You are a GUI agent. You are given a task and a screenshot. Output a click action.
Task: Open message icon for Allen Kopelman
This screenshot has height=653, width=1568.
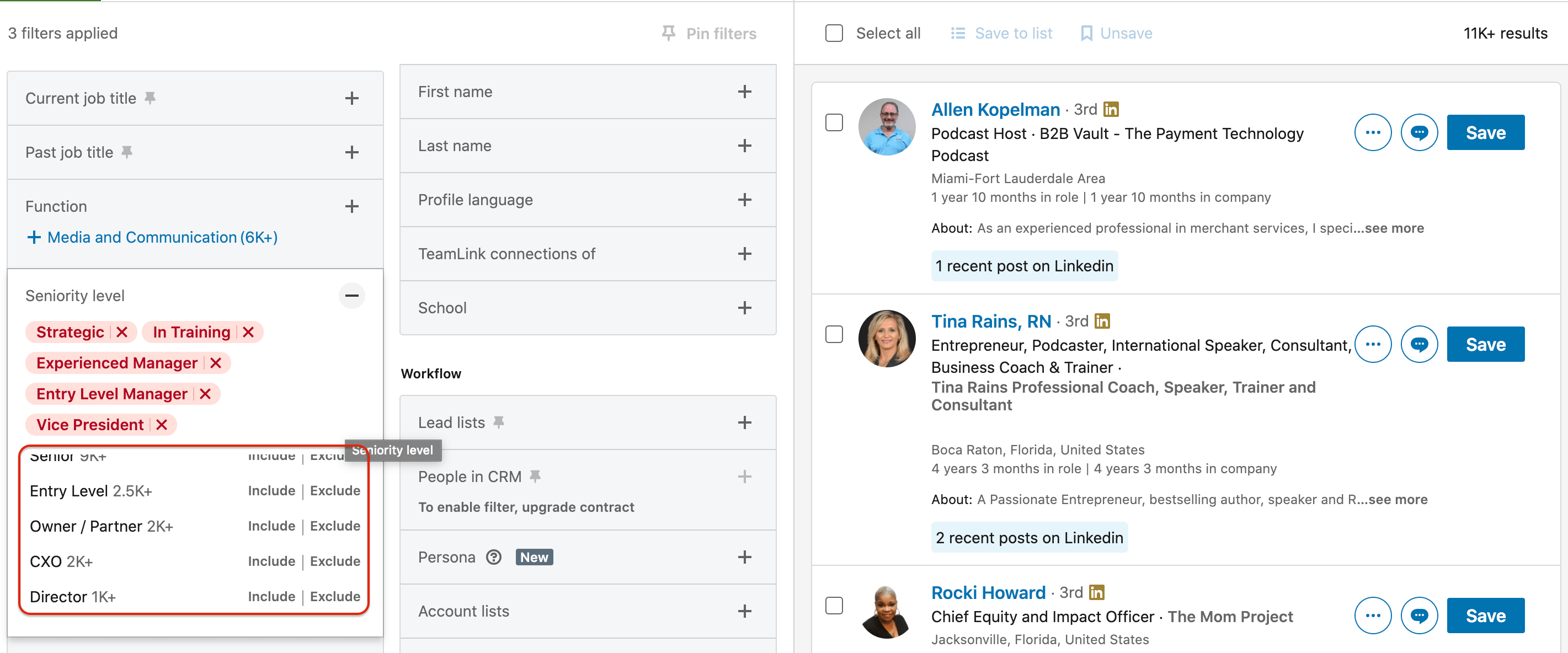pyautogui.click(x=1418, y=133)
